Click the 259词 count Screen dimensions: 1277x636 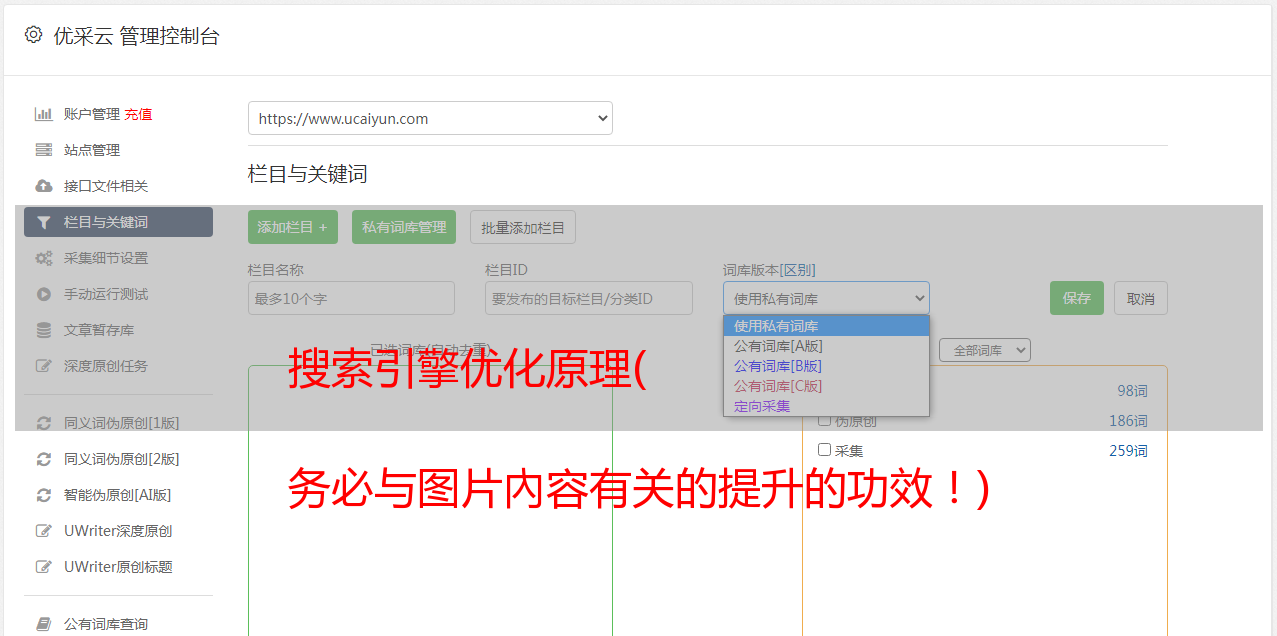click(x=1128, y=451)
